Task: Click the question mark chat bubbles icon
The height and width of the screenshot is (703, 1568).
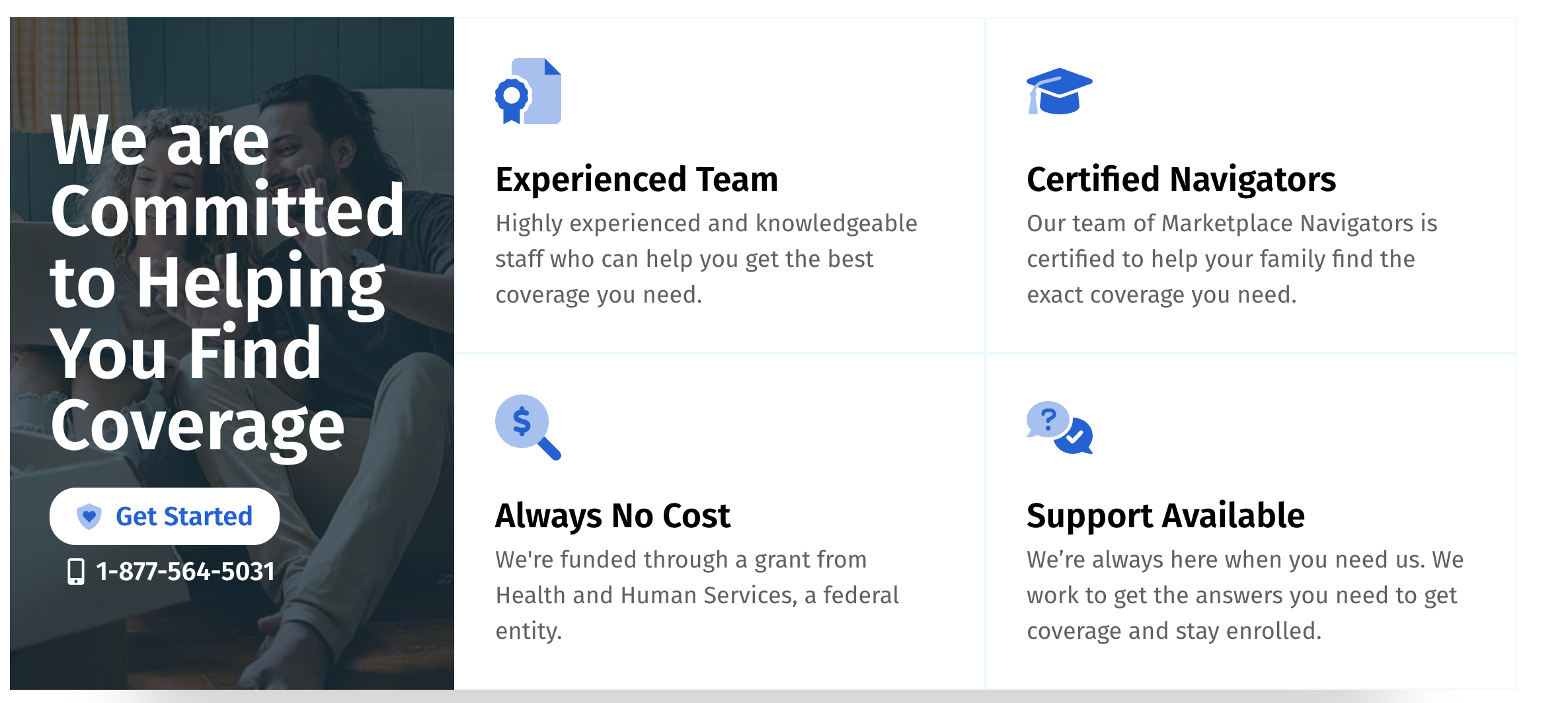Action: pos(1059,427)
